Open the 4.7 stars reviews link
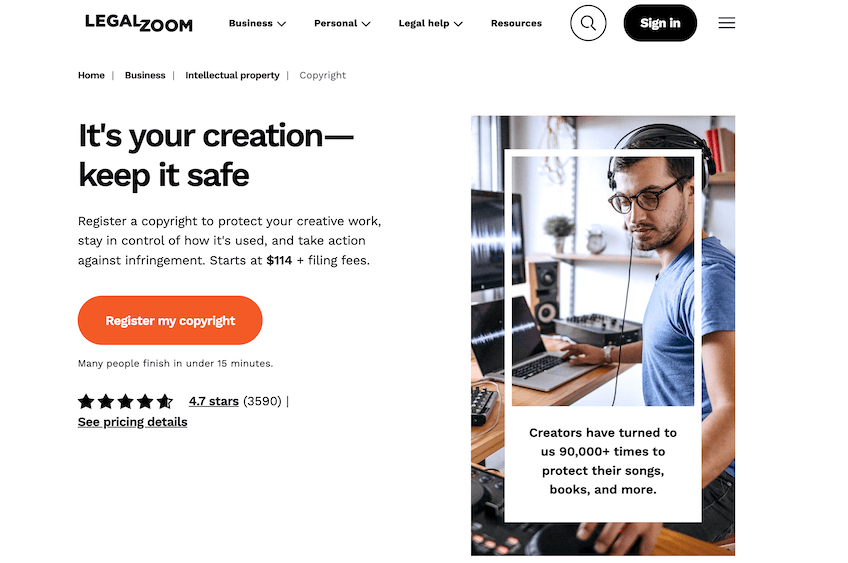848x563 pixels. (214, 401)
